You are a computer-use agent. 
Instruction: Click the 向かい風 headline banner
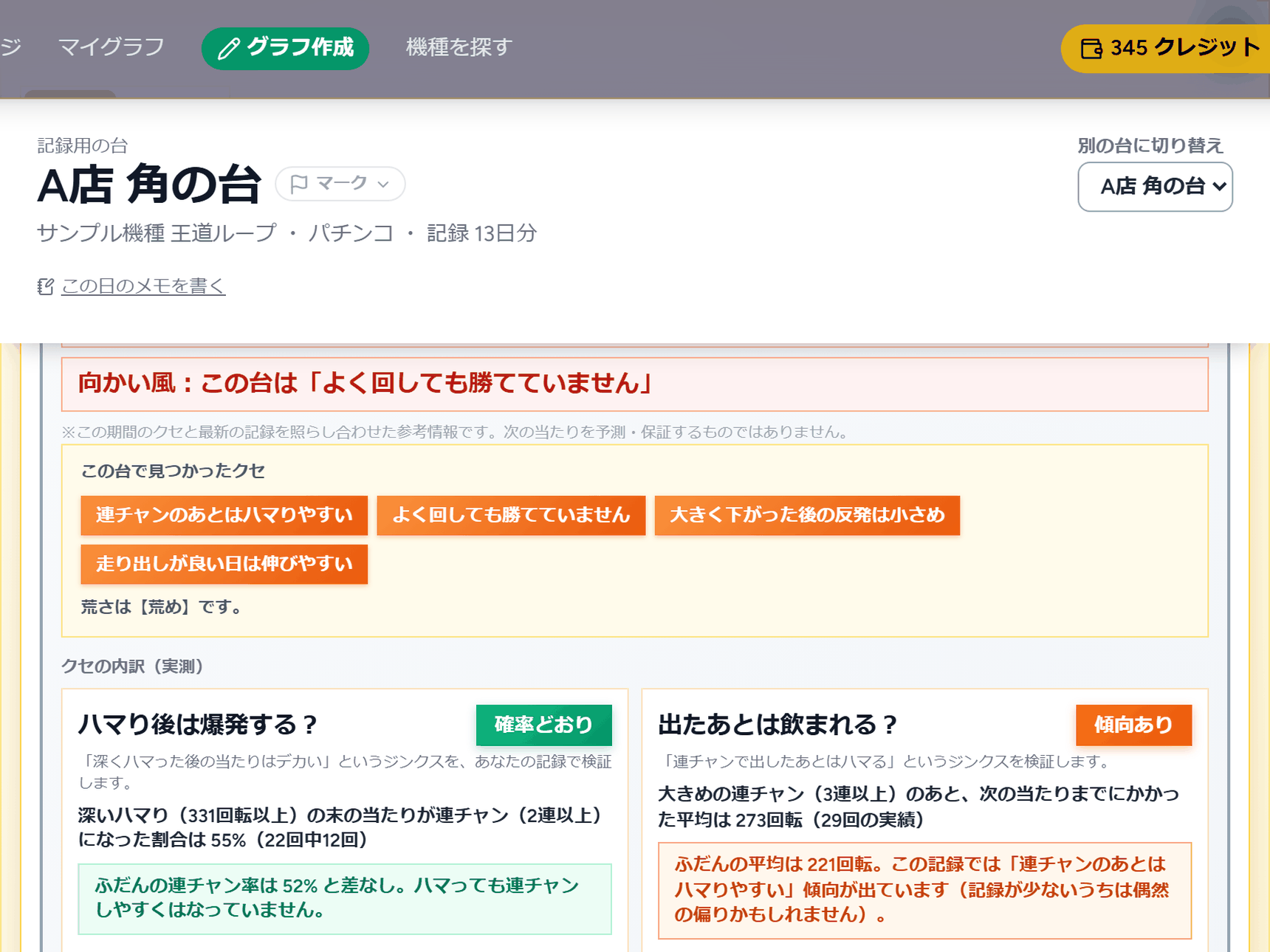click(x=635, y=384)
